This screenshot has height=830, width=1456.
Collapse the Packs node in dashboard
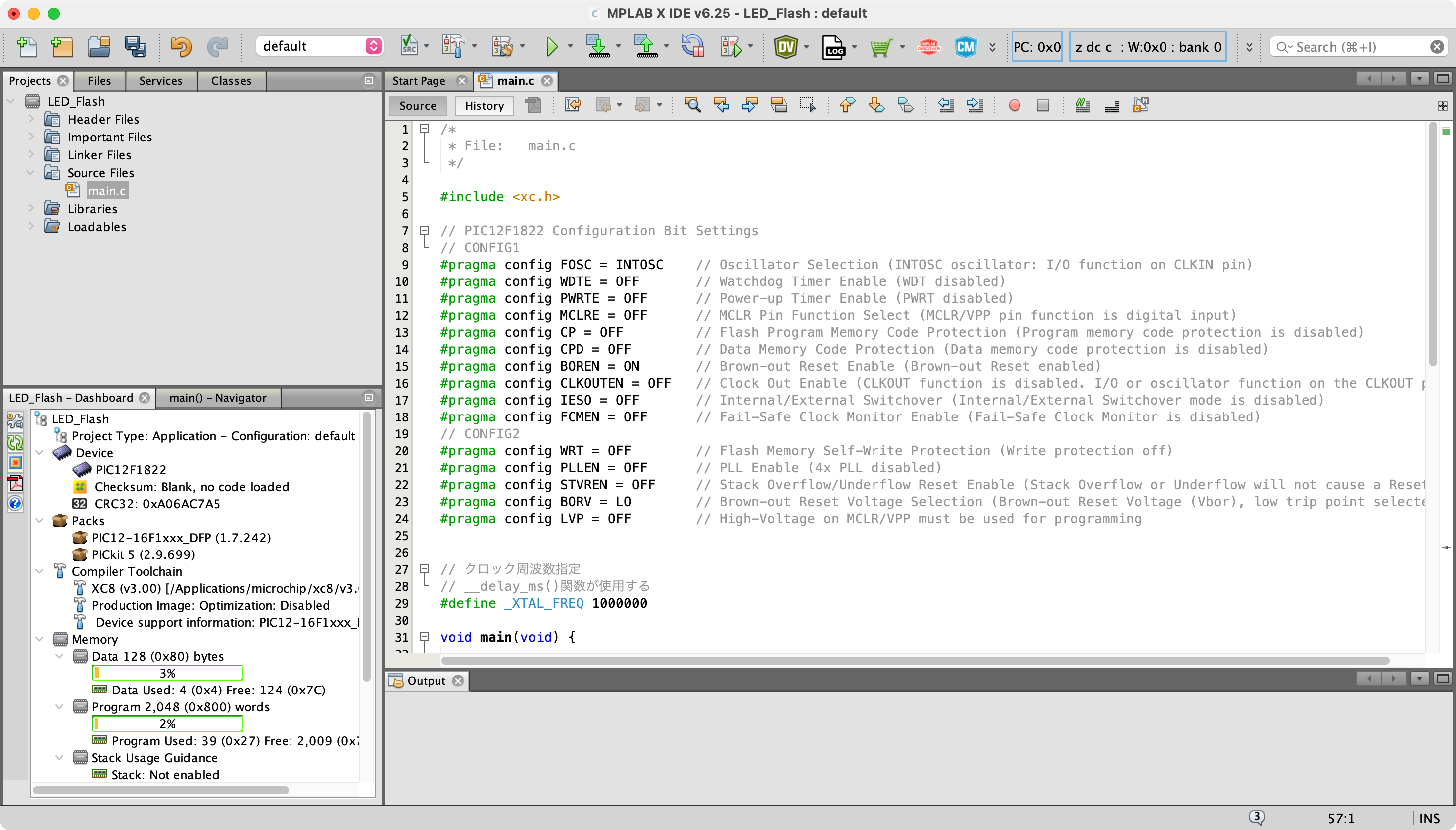click(x=39, y=521)
